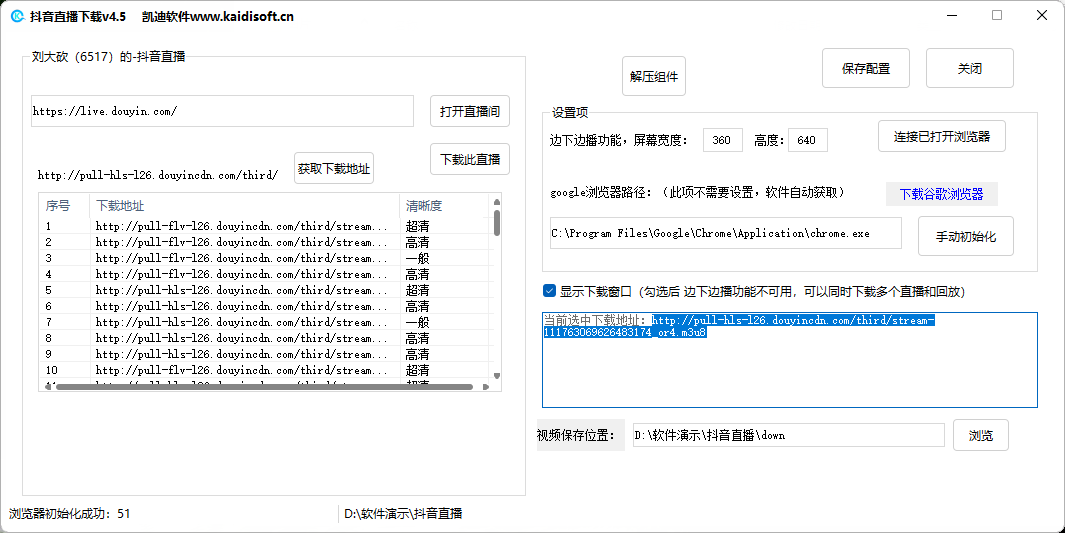The height and width of the screenshot is (533, 1065).
Task: Click the 连接已打开浏览器 button
Action: point(941,136)
